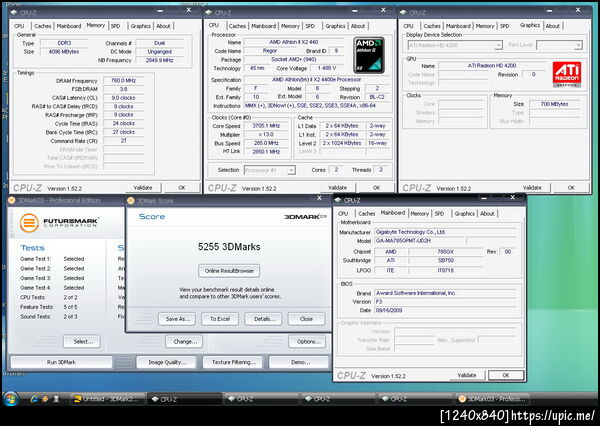Click OK in CPU-Z Mainboard window
The image size is (600, 426).
[506, 375]
